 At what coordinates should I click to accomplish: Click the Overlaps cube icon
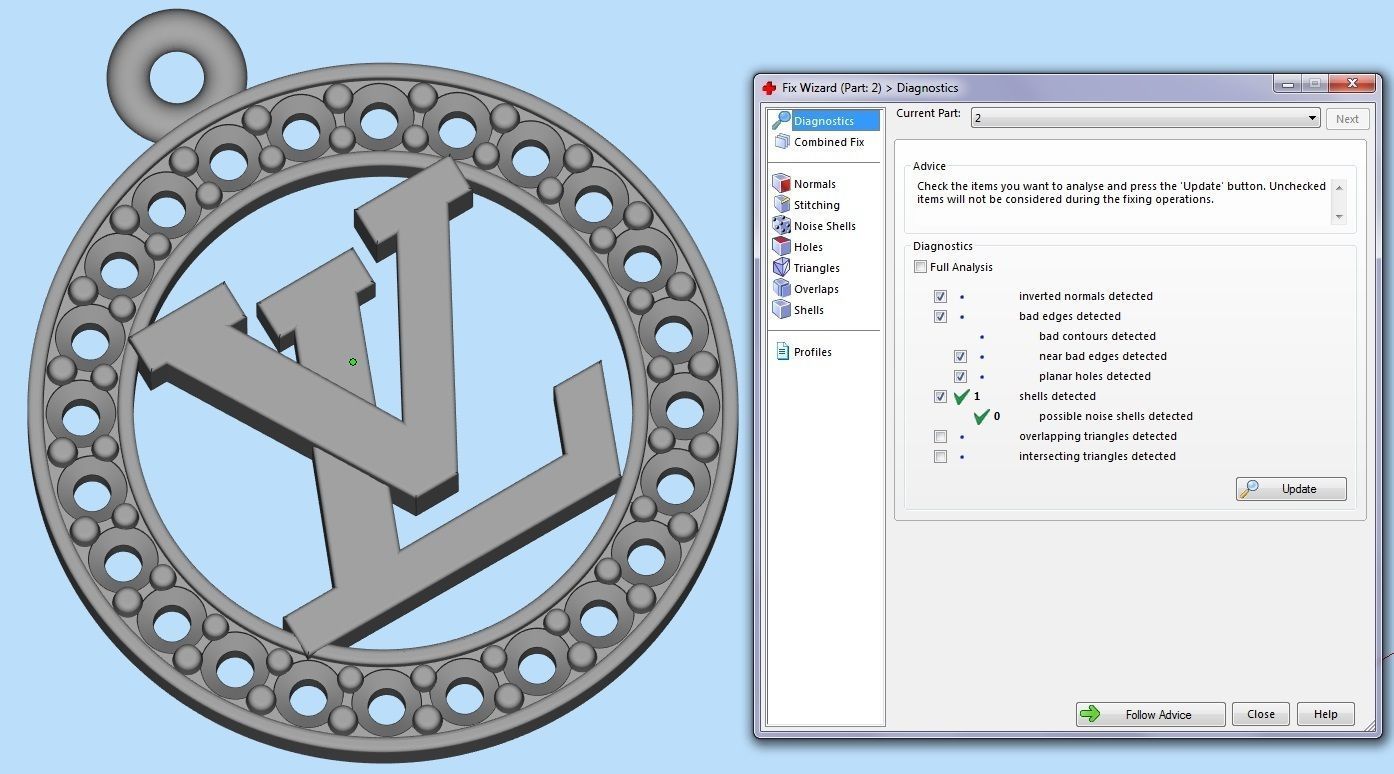pos(781,288)
